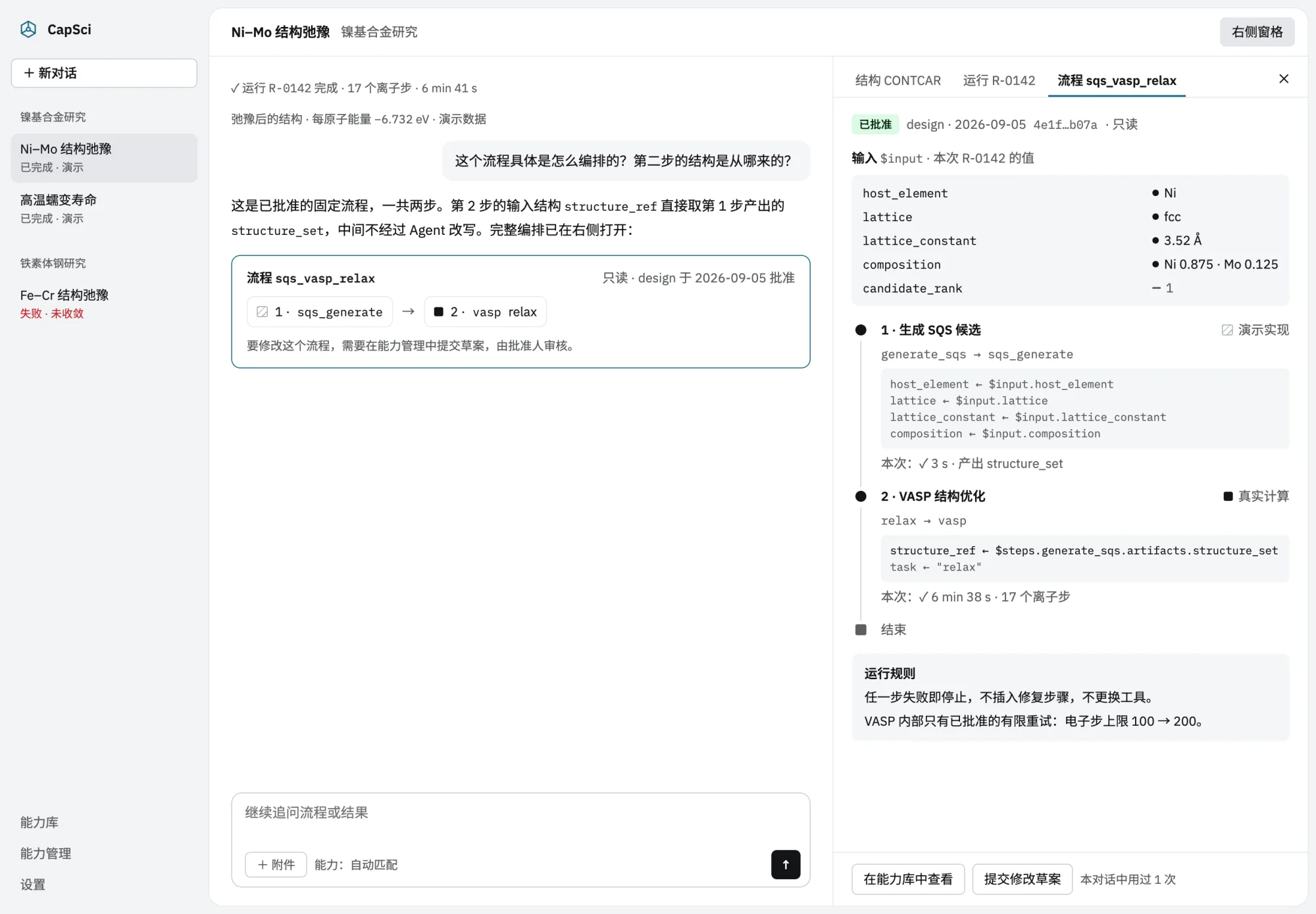Send message with the arrow button
The width and height of the screenshot is (1316, 914).
[786, 865]
